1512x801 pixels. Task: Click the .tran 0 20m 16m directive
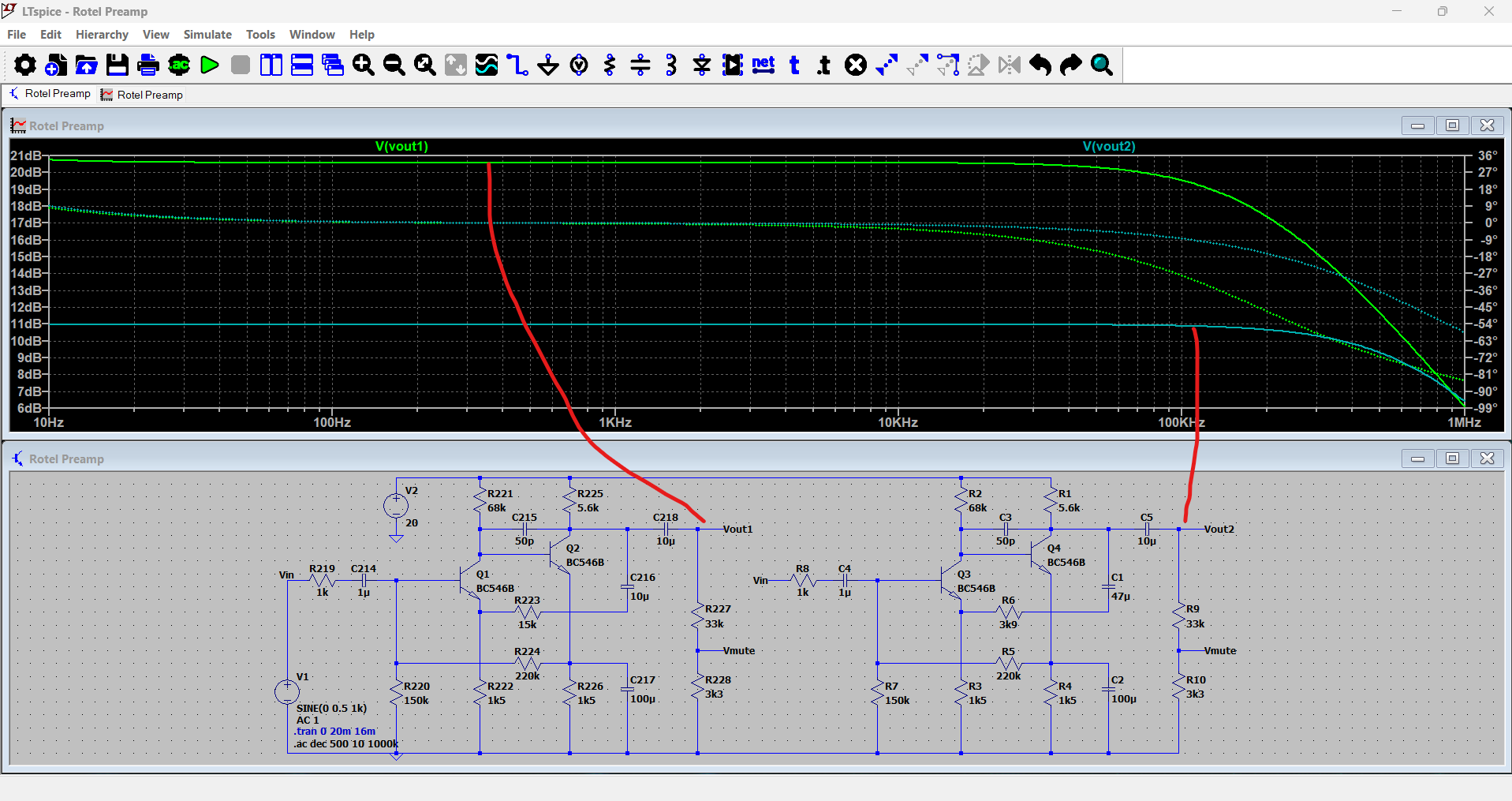click(x=334, y=732)
